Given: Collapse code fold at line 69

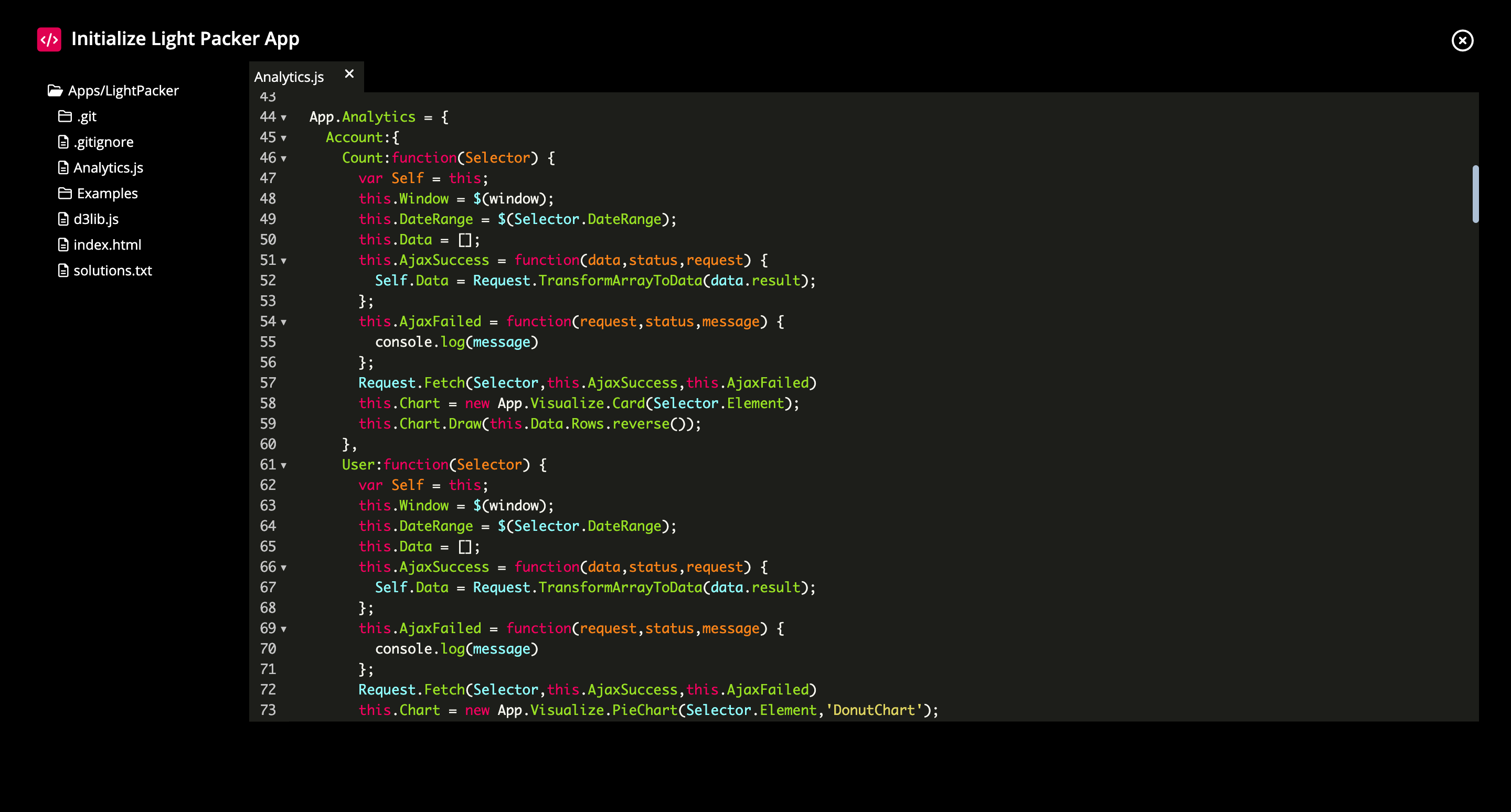Looking at the screenshot, I should pyautogui.click(x=284, y=629).
